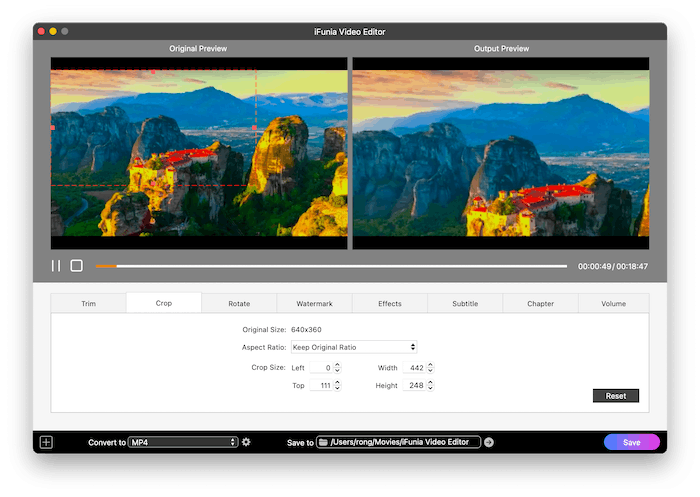Switch to the Trim tab
The width and height of the screenshot is (700, 497).
pyautogui.click(x=89, y=303)
